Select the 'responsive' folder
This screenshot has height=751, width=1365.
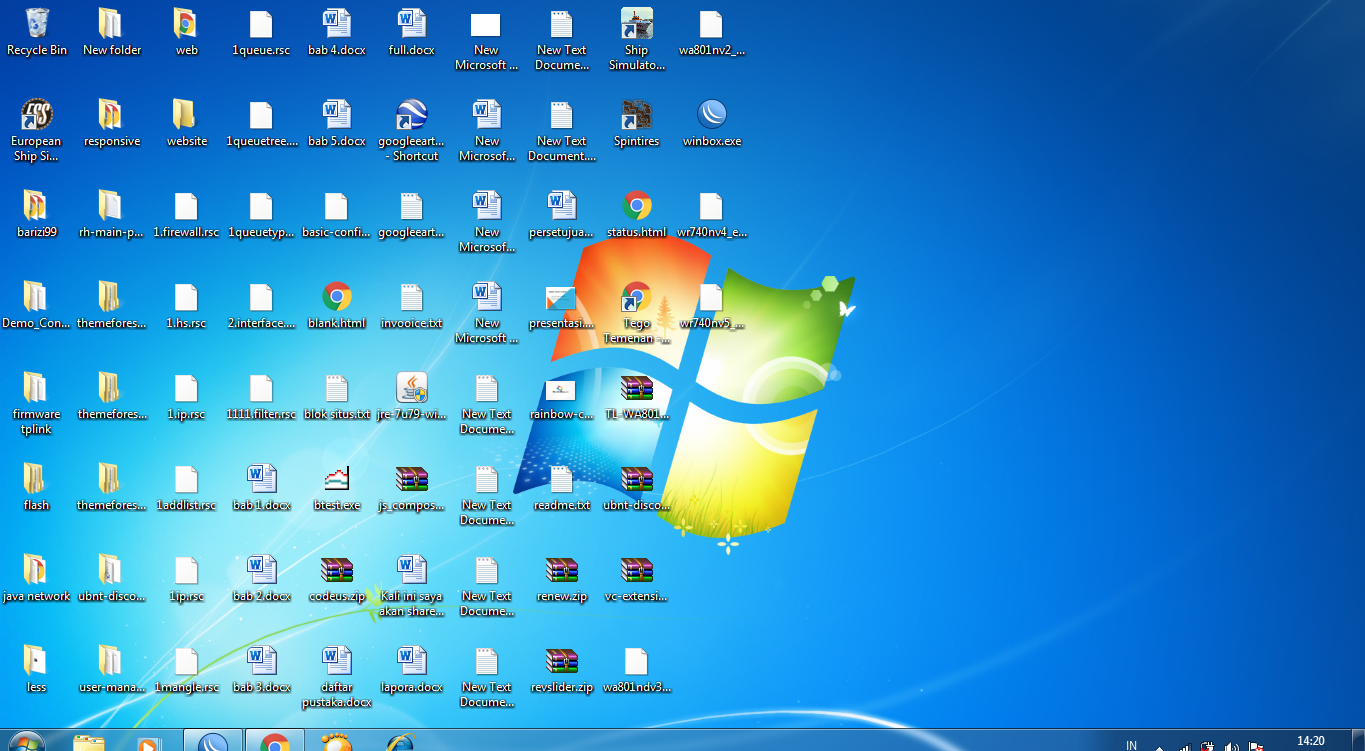click(111, 115)
